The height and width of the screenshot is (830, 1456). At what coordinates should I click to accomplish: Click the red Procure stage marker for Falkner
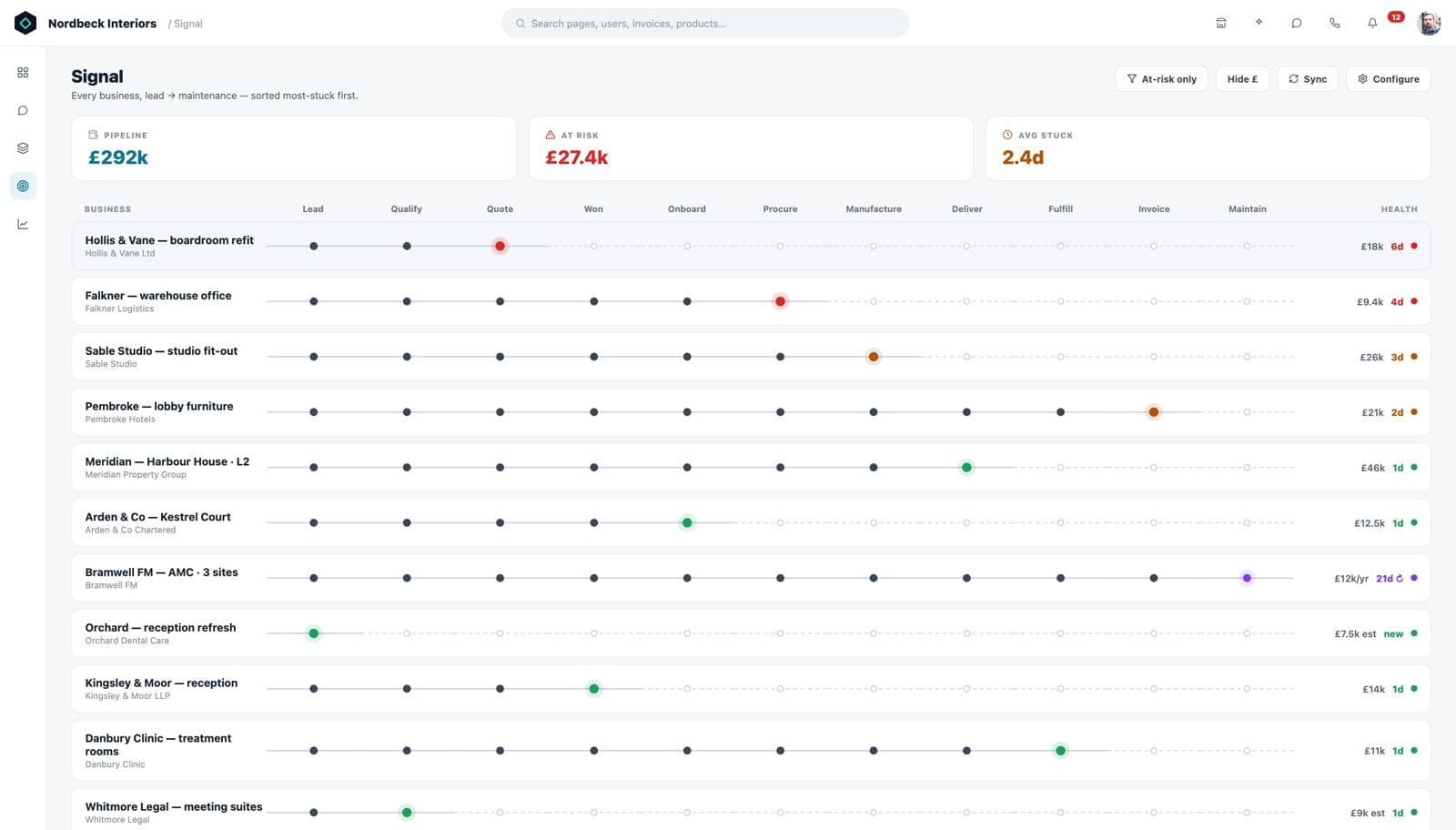pos(780,301)
